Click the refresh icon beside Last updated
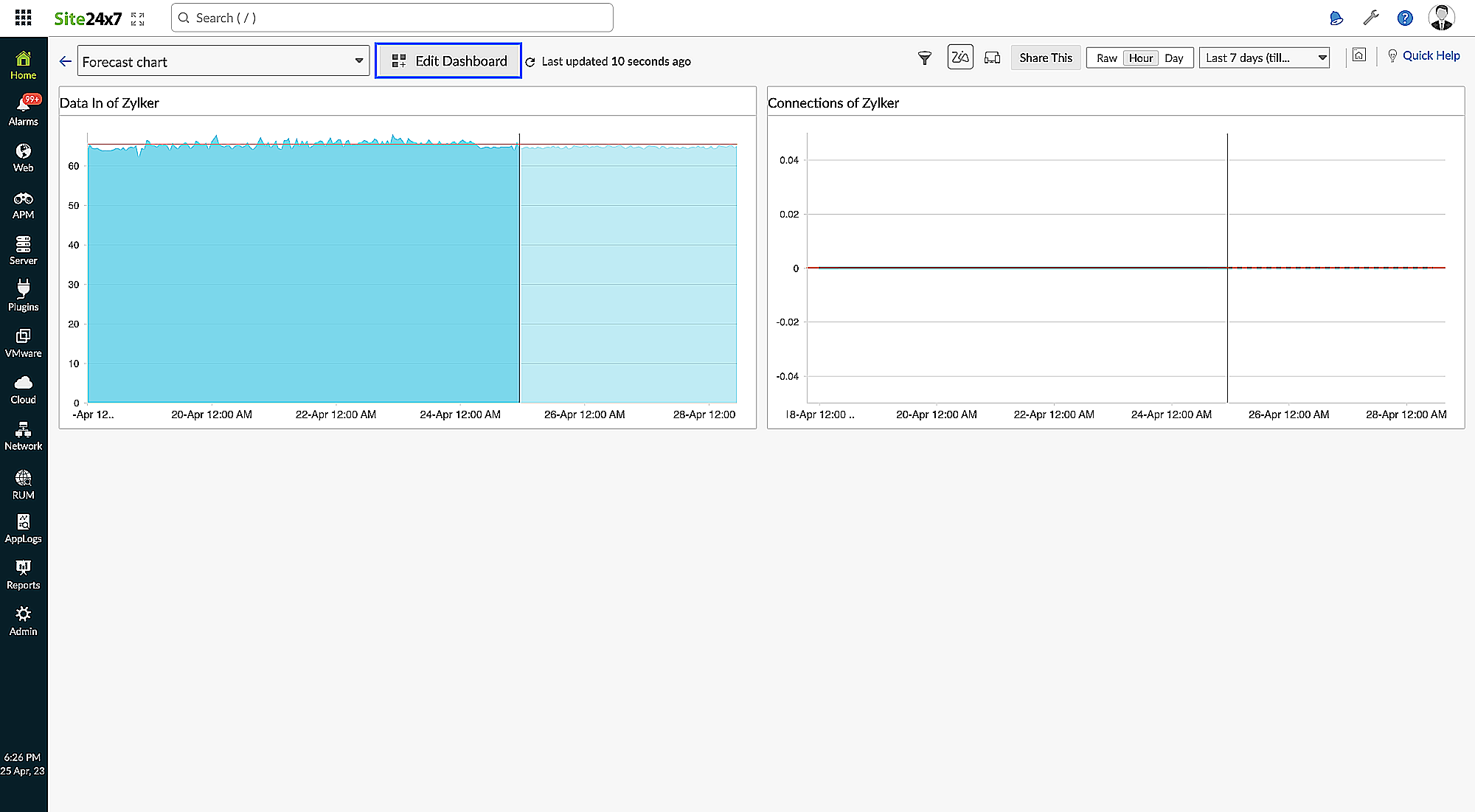 pos(530,62)
